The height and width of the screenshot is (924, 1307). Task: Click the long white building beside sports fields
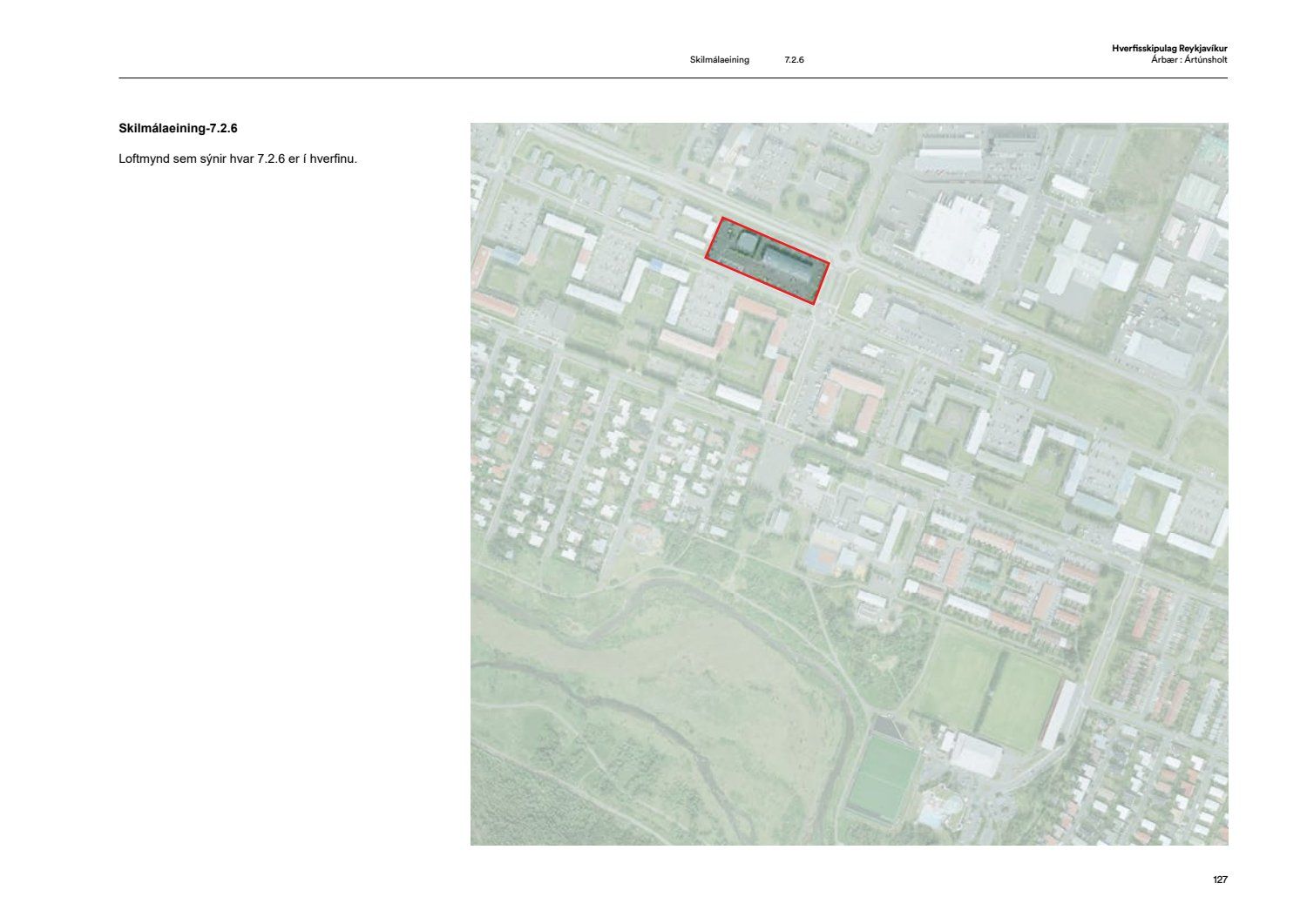tap(1059, 714)
